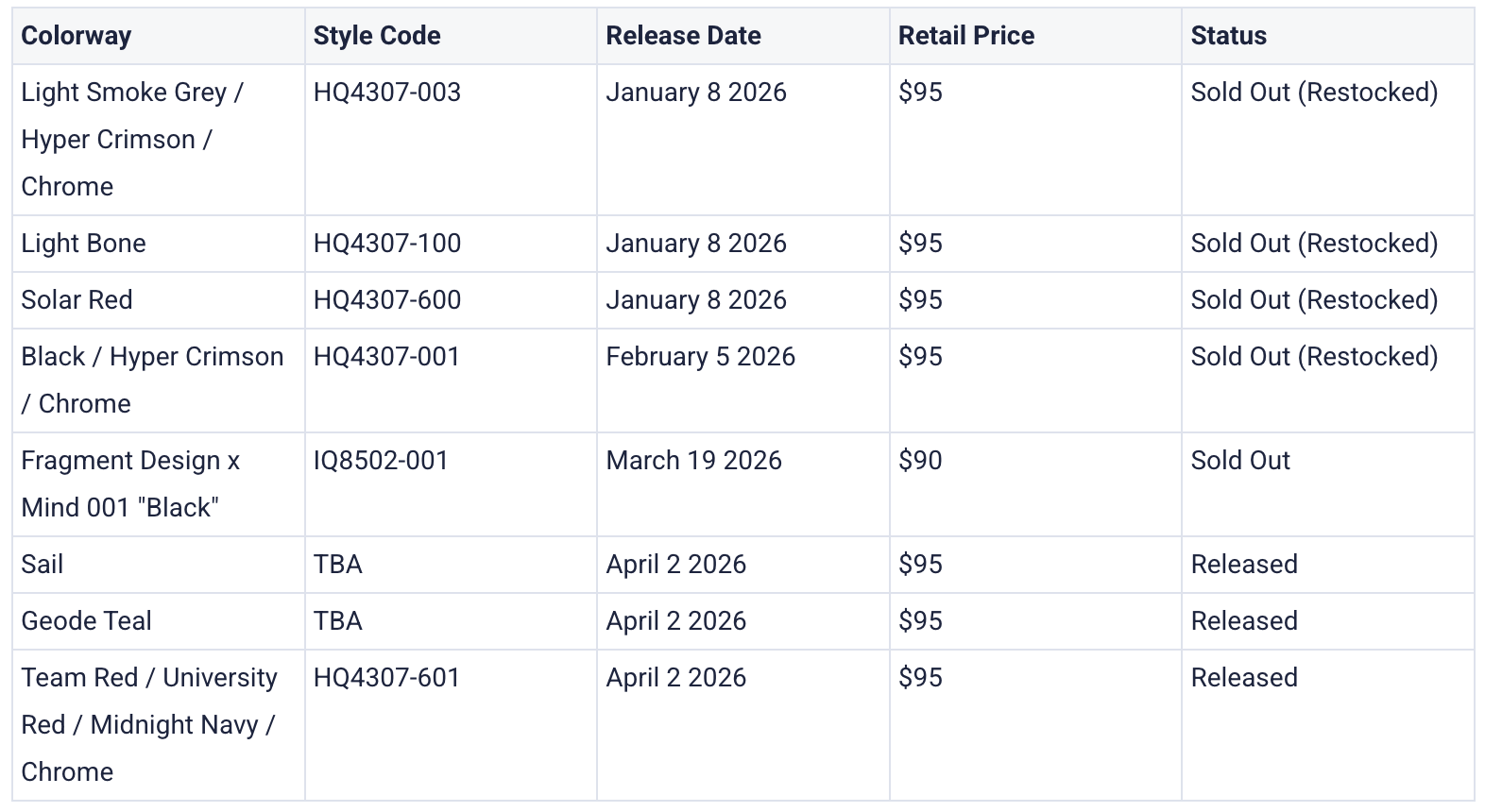Select the Light Bone colorway cell
The height and width of the screenshot is (812, 1485).
84,244
